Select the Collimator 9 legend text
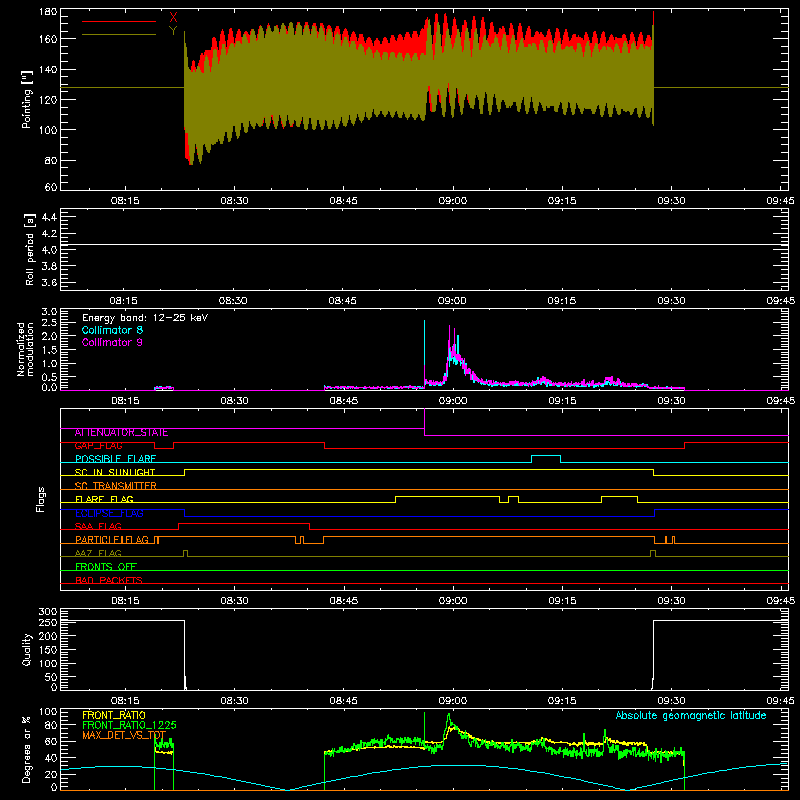 tap(112, 342)
